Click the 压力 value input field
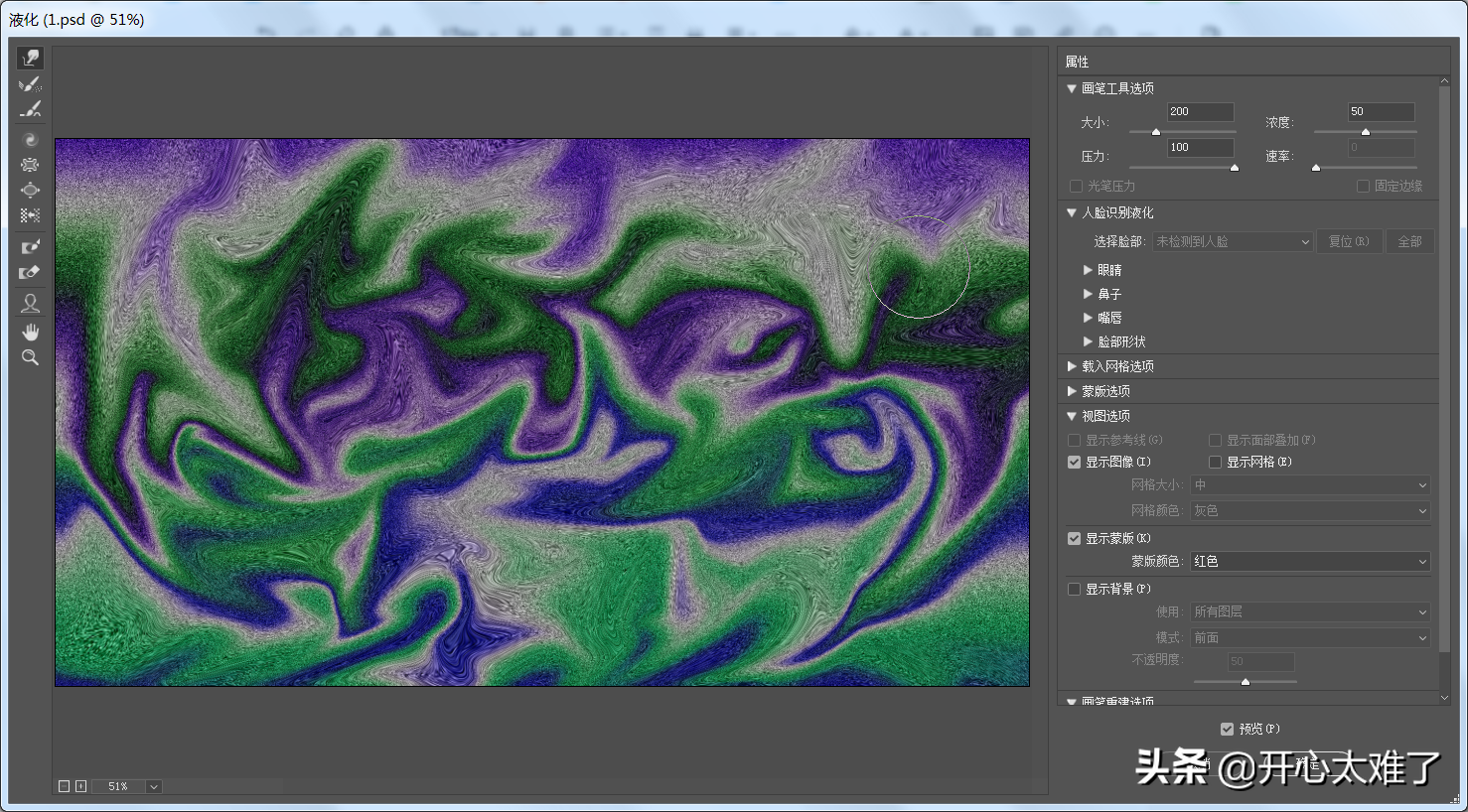Image resolution: width=1468 pixels, height=812 pixels. click(1200, 147)
